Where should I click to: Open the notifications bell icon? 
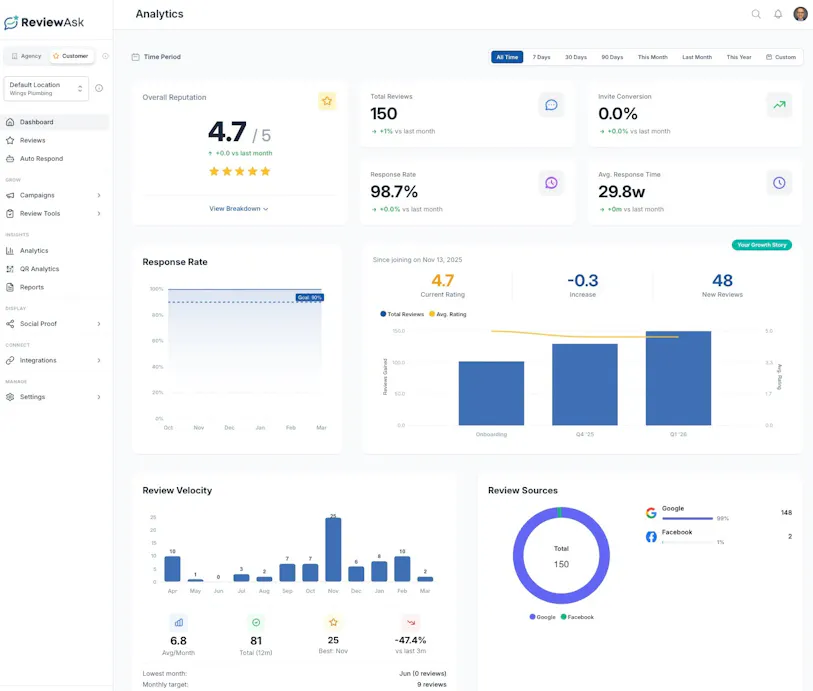778,14
